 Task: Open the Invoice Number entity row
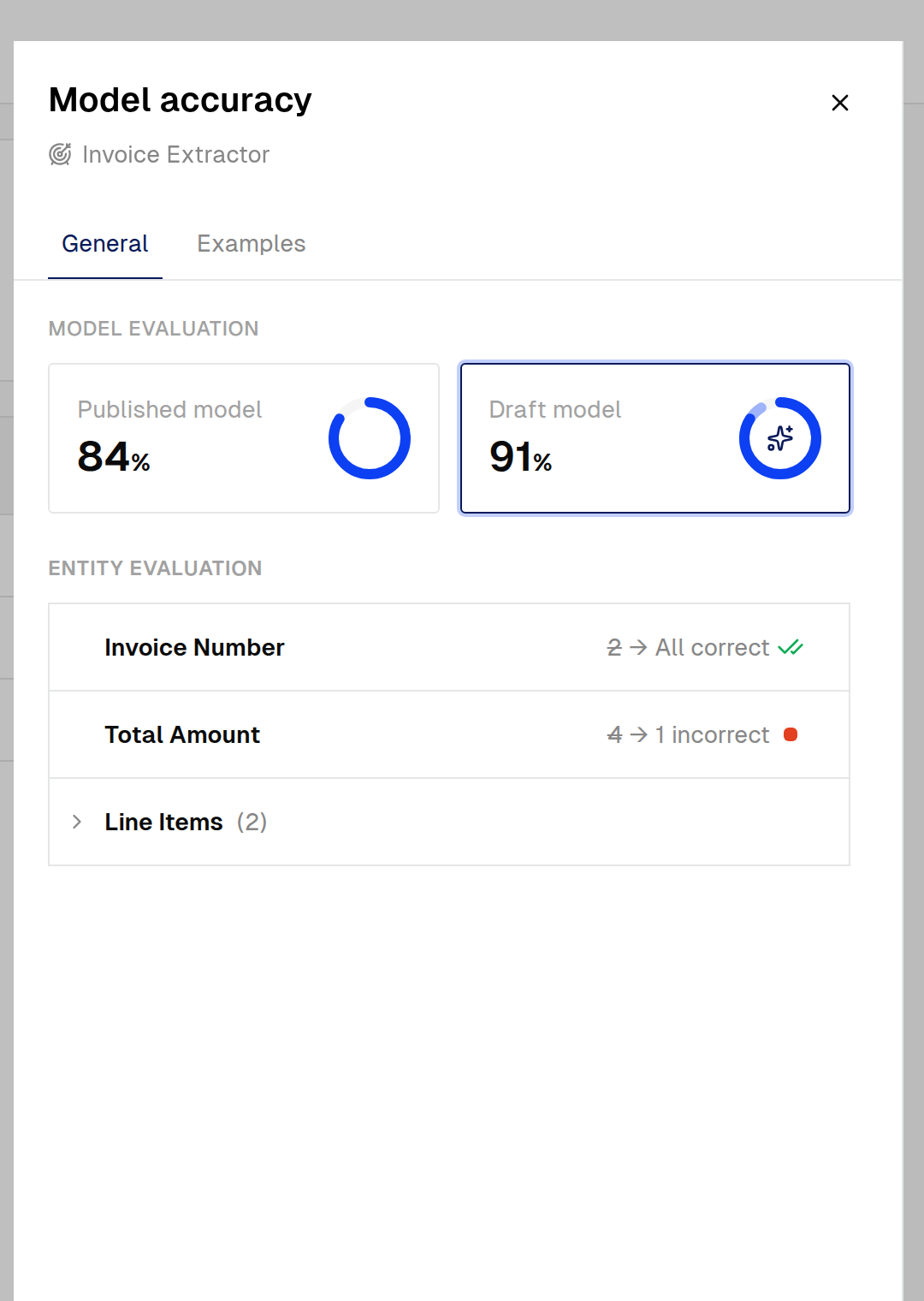(x=449, y=647)
